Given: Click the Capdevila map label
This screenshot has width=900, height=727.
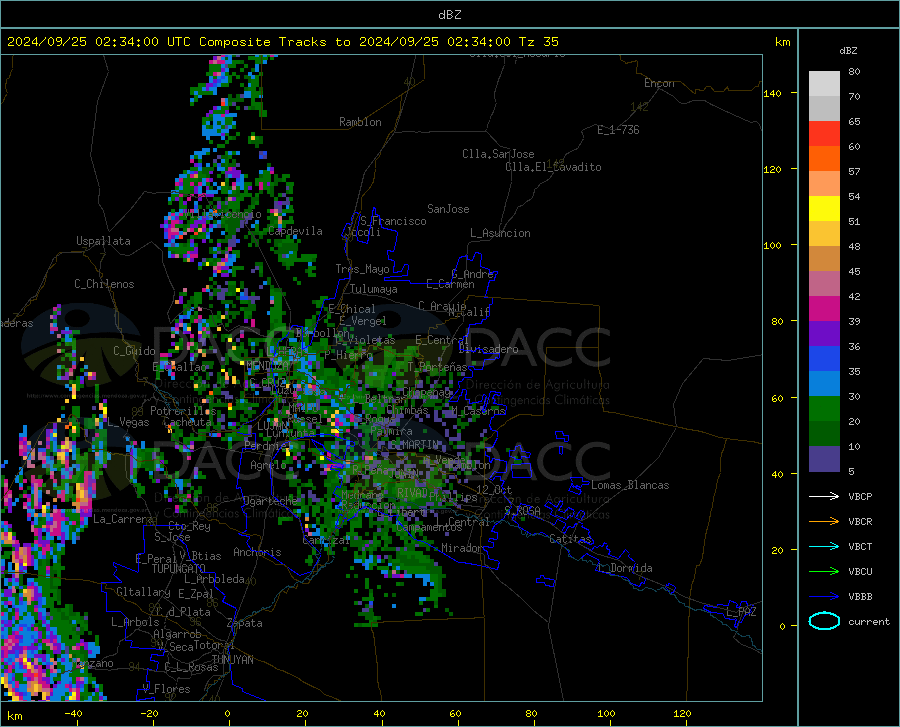Looking at the screenshot, I should (295, 231).
